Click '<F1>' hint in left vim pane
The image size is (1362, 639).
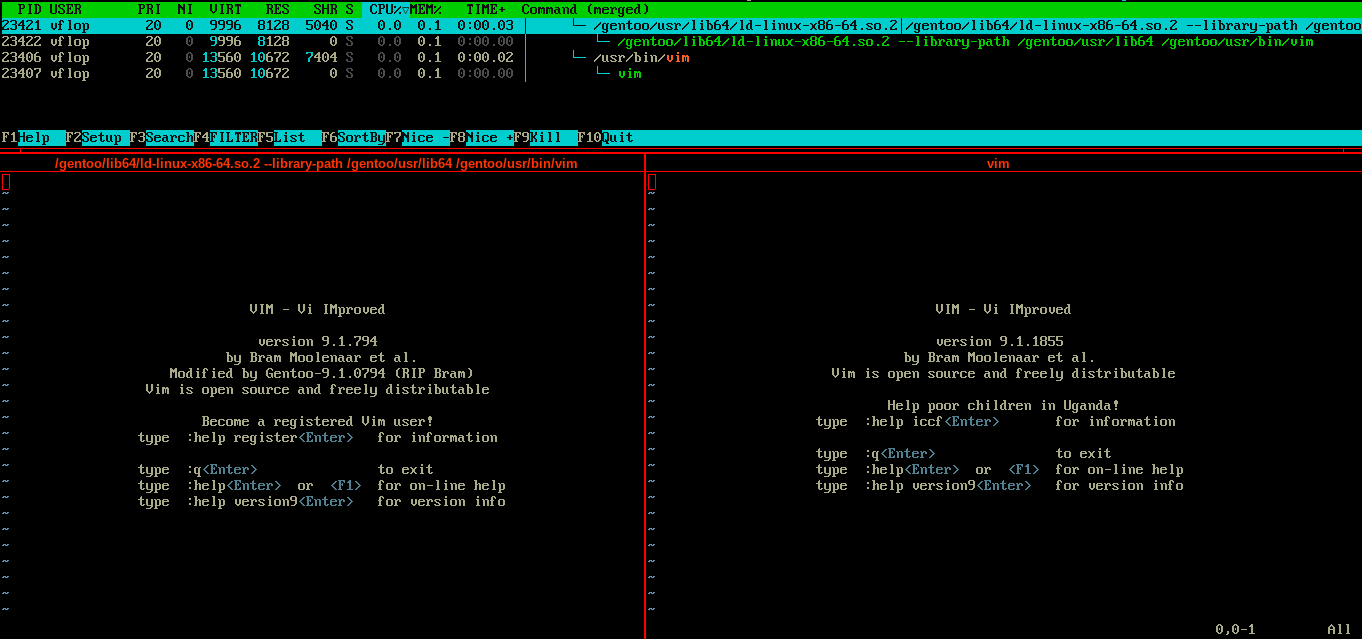345,485
